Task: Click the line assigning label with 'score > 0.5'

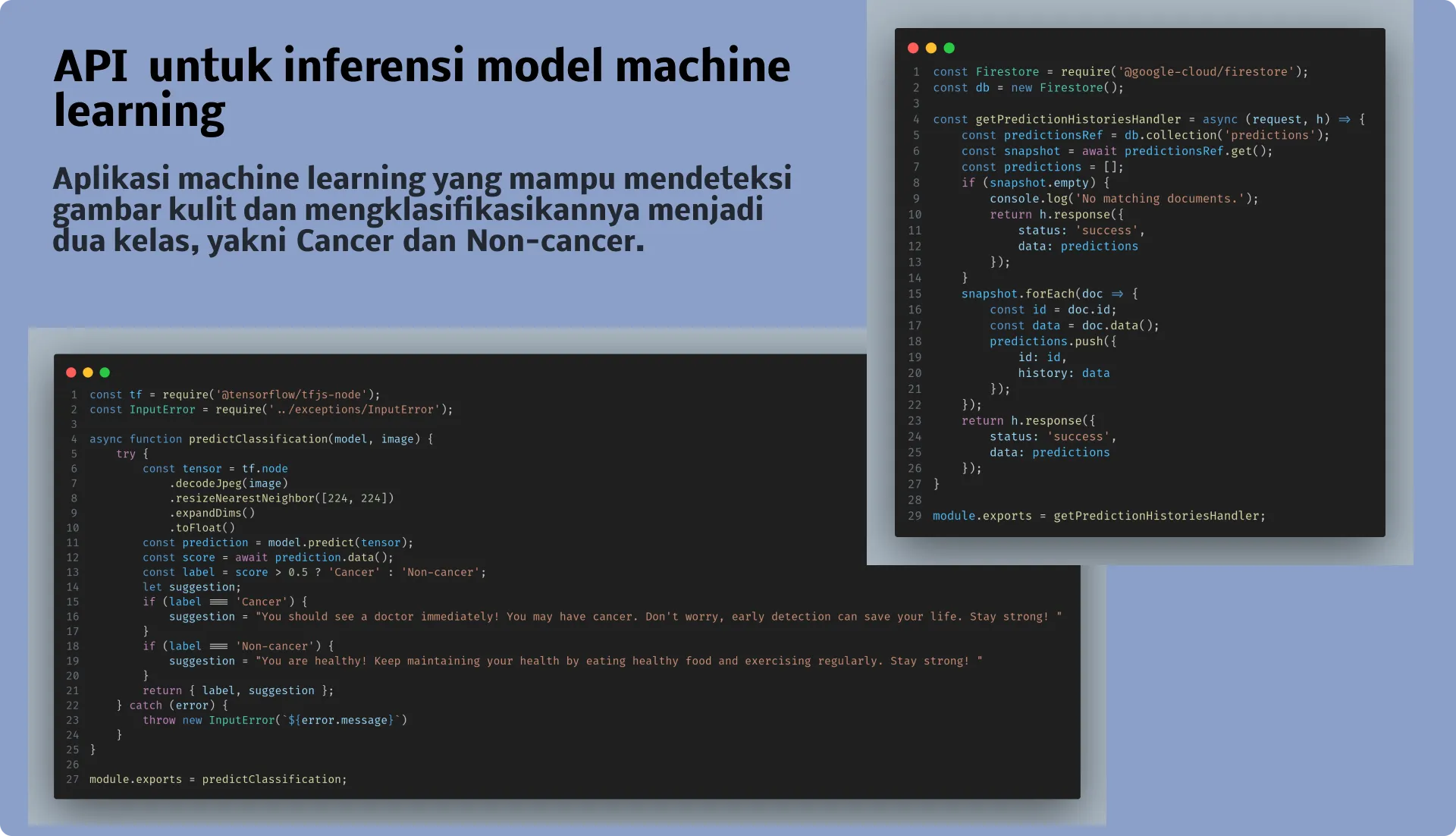Action: point(314,572)
